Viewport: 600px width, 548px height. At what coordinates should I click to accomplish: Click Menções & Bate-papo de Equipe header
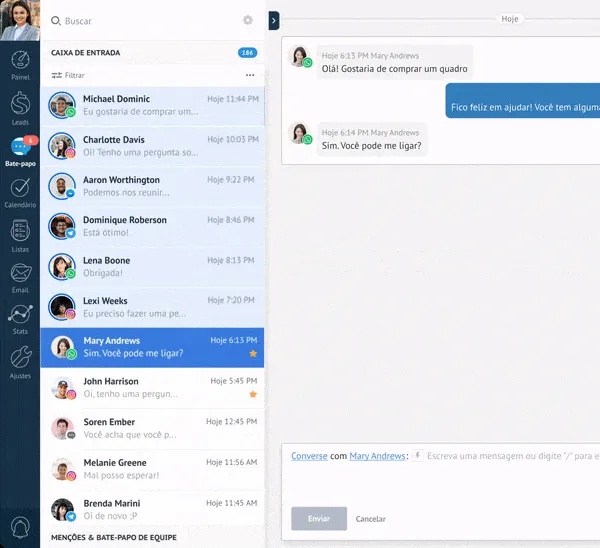[x=114, y=537]
